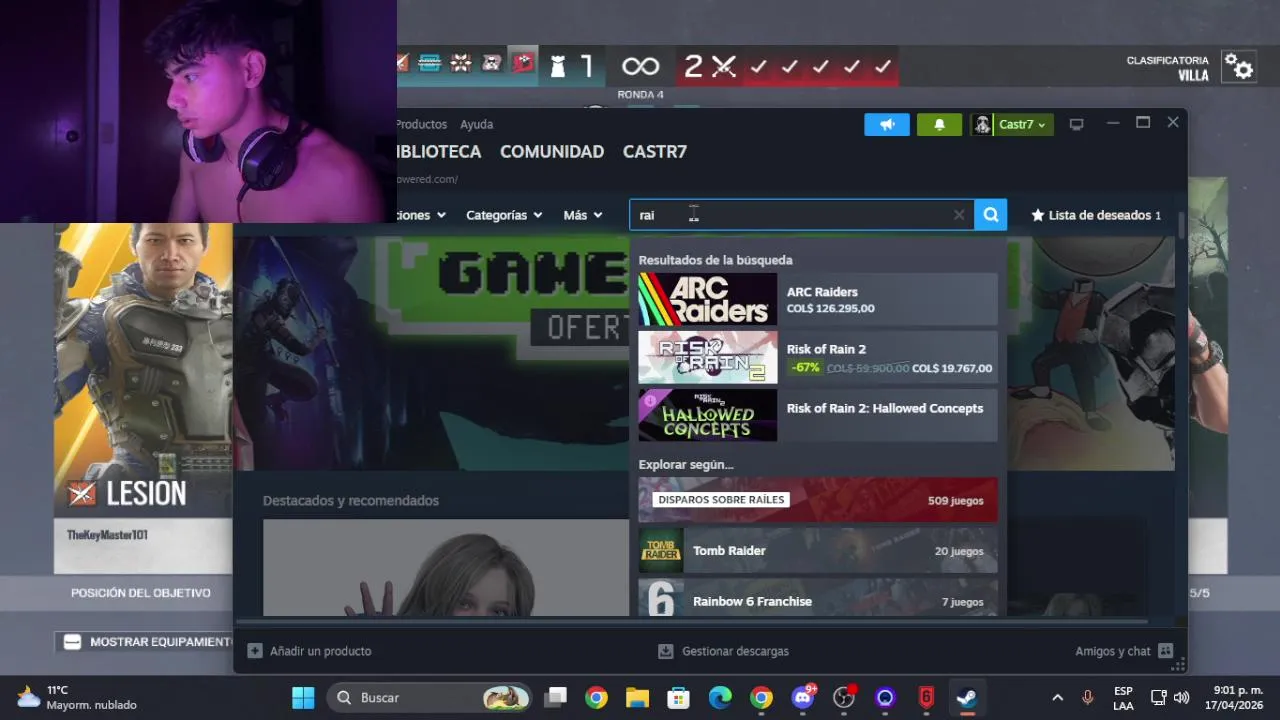Open the first Google Chrome taskbar icon
The height and width of the screenshot is (720, 1280).
[596, 697]
